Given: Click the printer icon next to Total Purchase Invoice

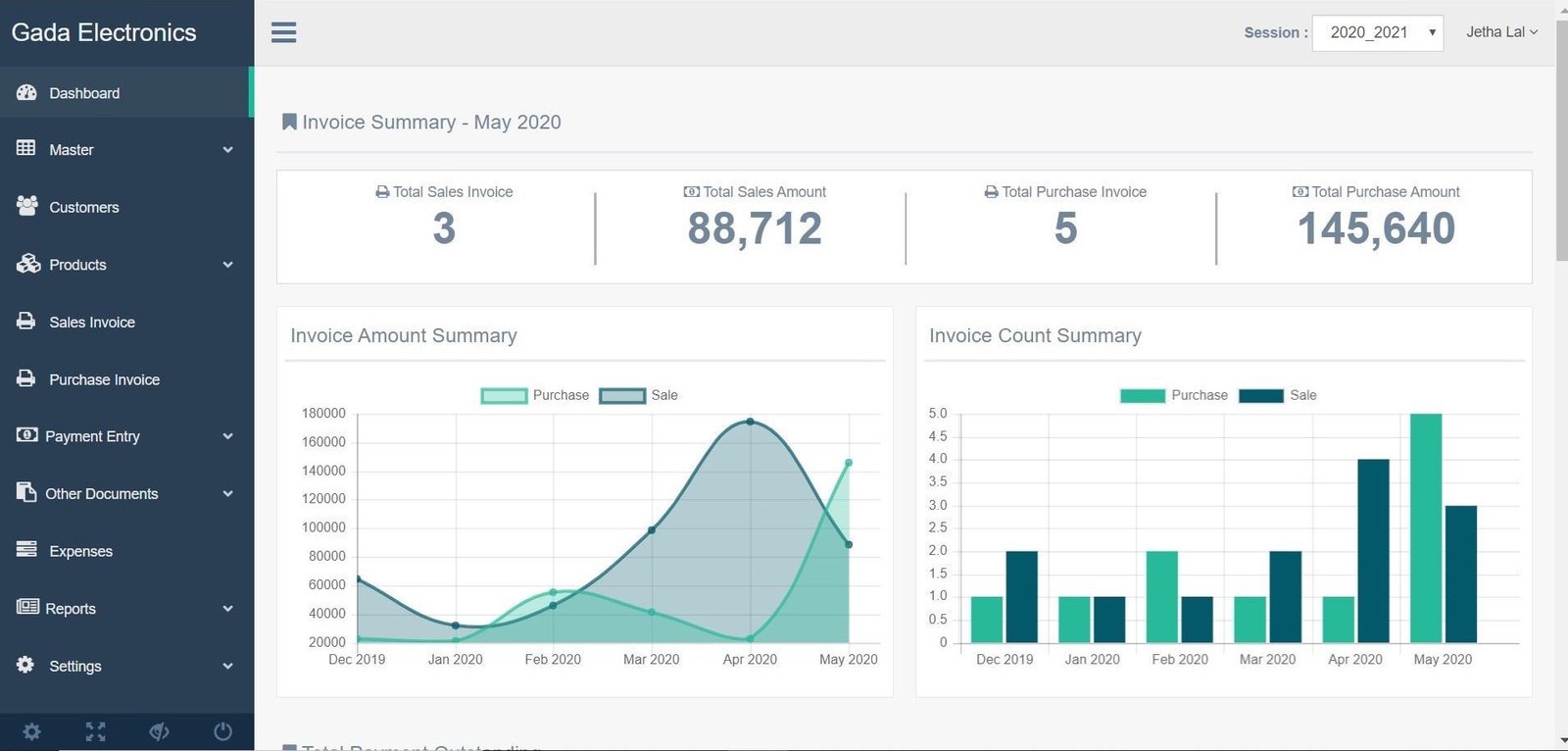Looking at the screenshot, I should click(x=992, y=192).
